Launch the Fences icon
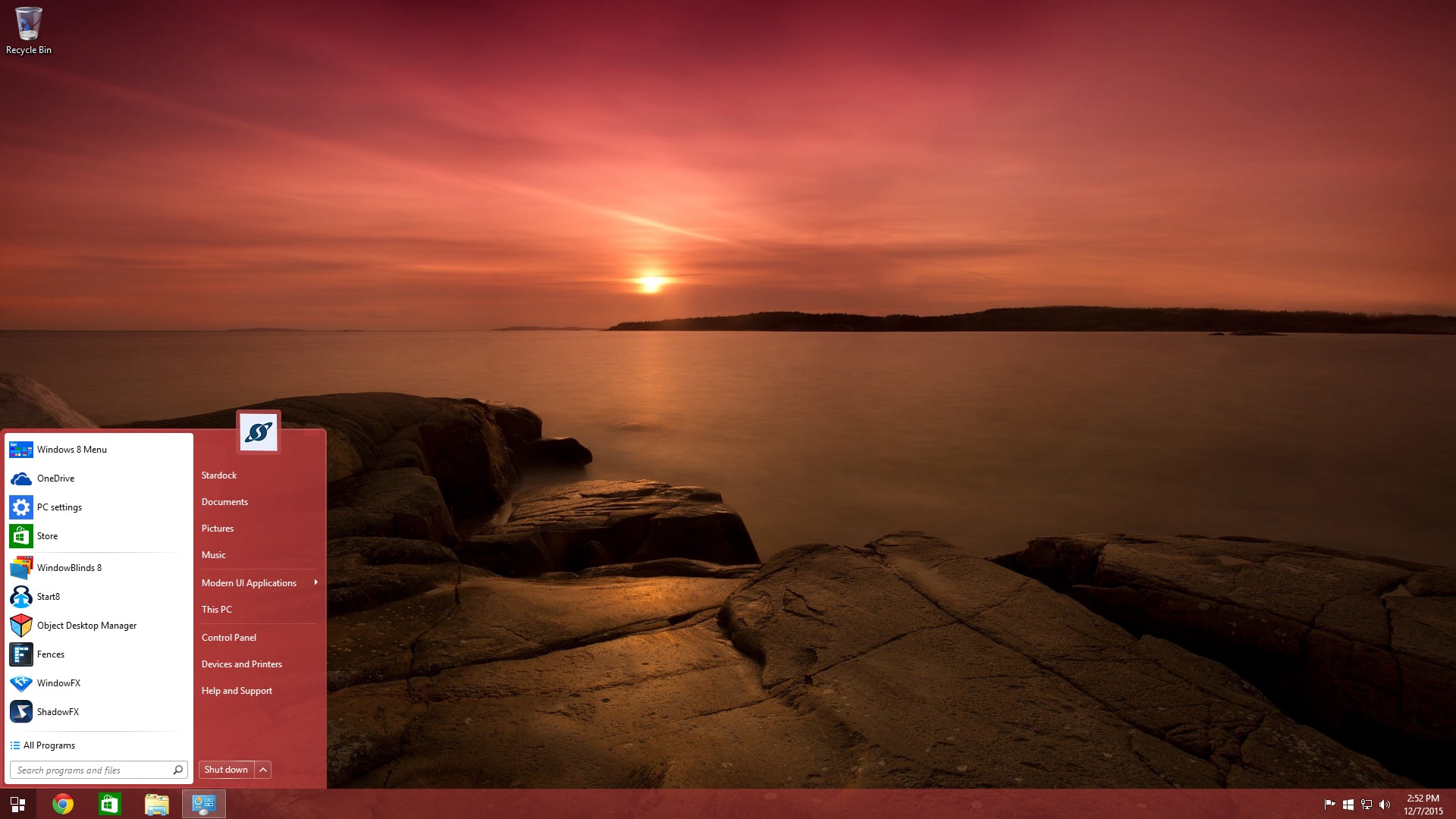The image size is (1456, 819). (21, 654)
